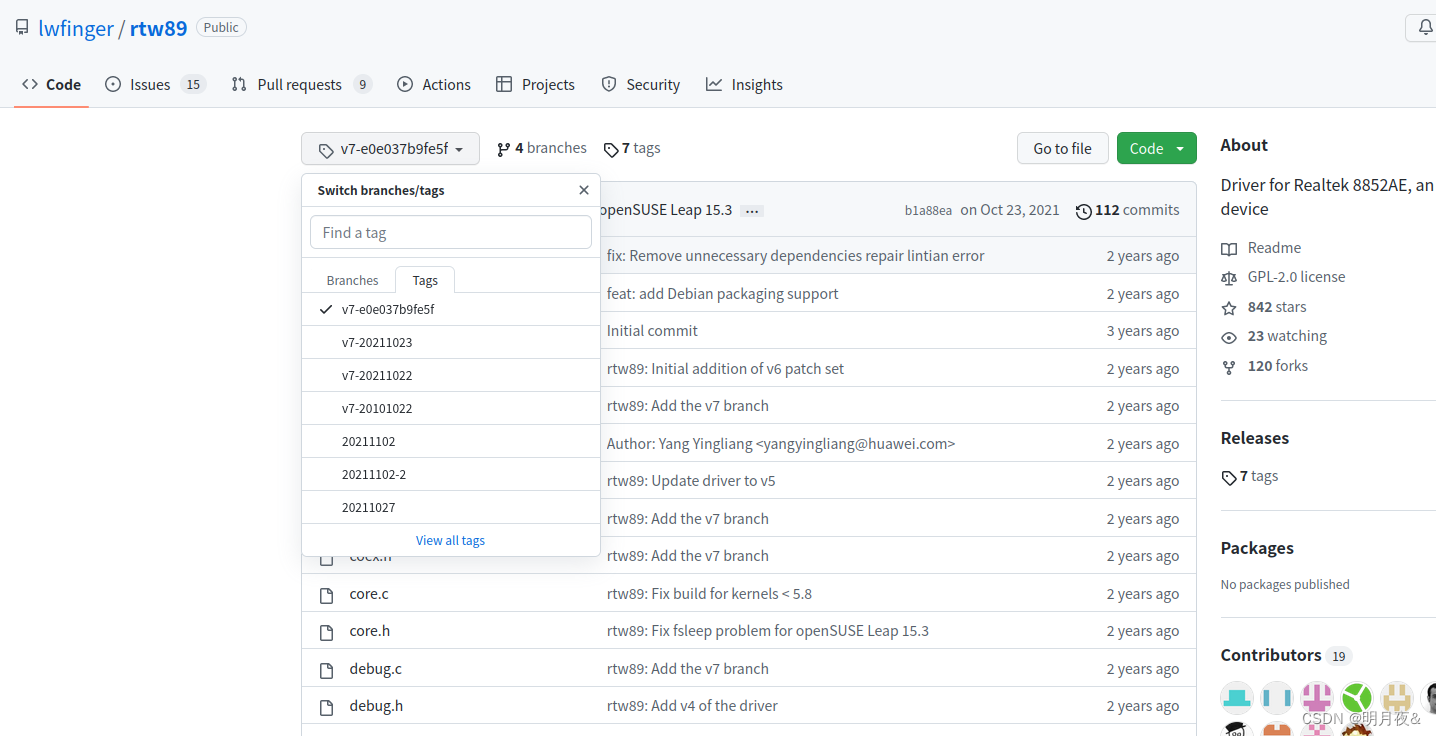Select tag v7-20211023
Image resolution: width=1436 pixels, height=736 pixels.
pyautogui.click(x=451, y=342)
